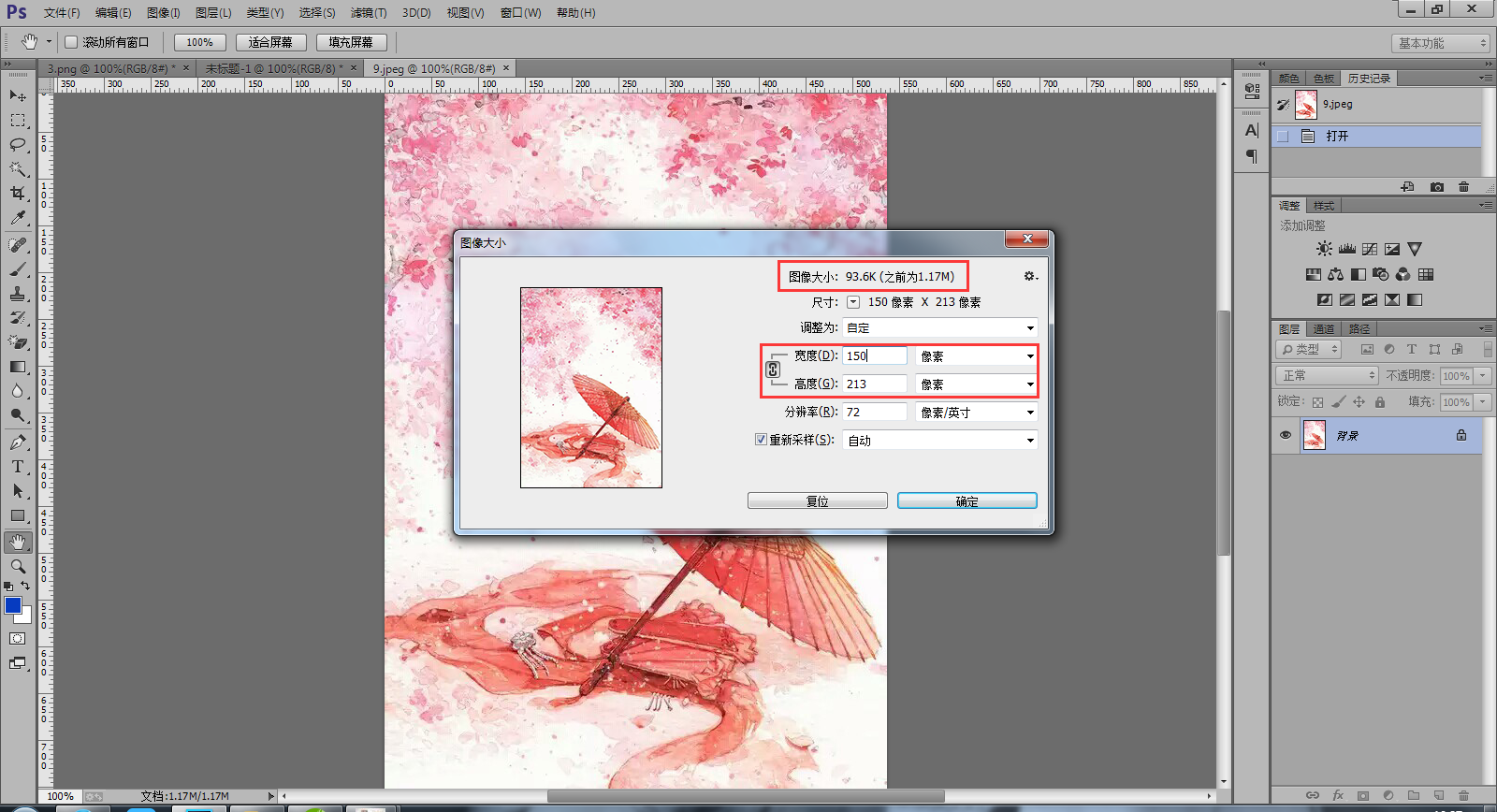Select the Blur tool
This screenshot has width=1497, height=812.
18,391
